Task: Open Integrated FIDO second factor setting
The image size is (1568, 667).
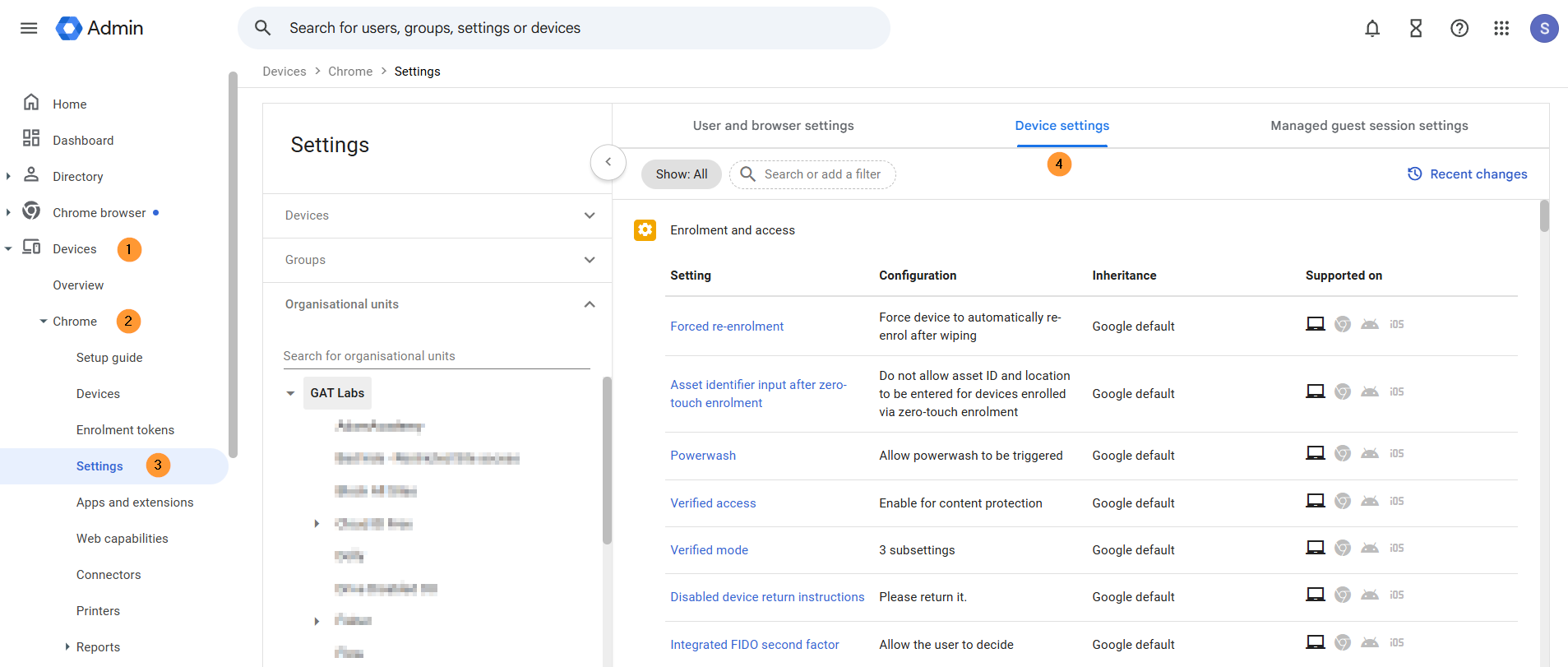Action: (x=755, y=645)
